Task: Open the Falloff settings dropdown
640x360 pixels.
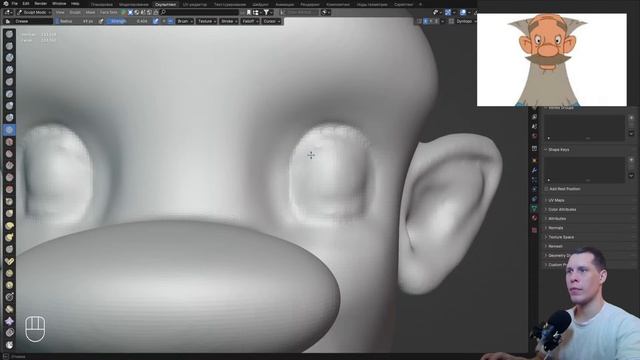Action: [250, 21]
